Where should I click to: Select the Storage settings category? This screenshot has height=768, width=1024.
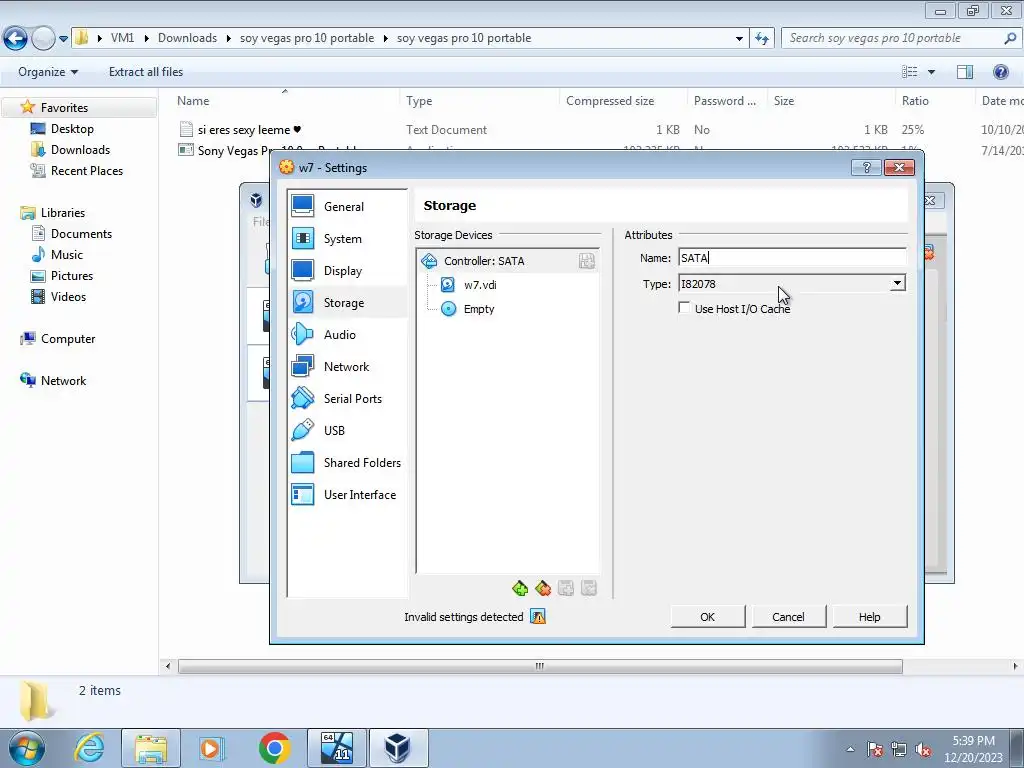[347, 302]
